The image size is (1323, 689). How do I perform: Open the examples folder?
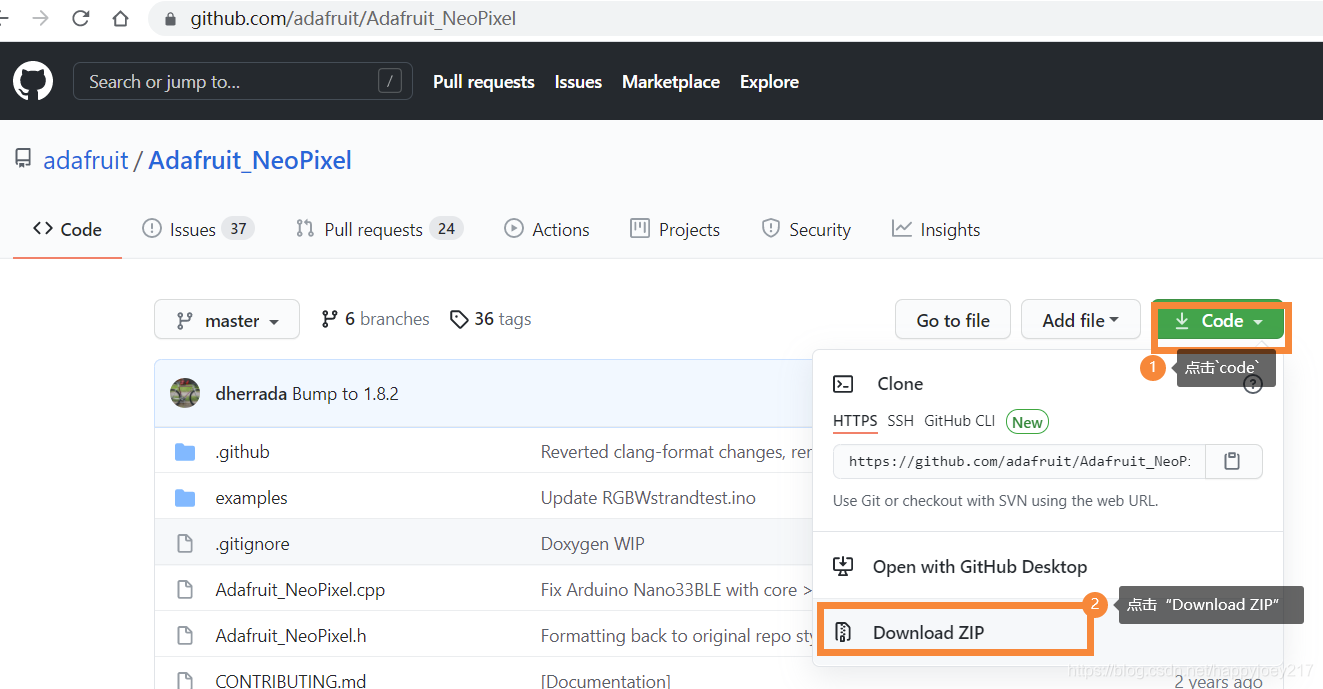(x=252, y=498)
